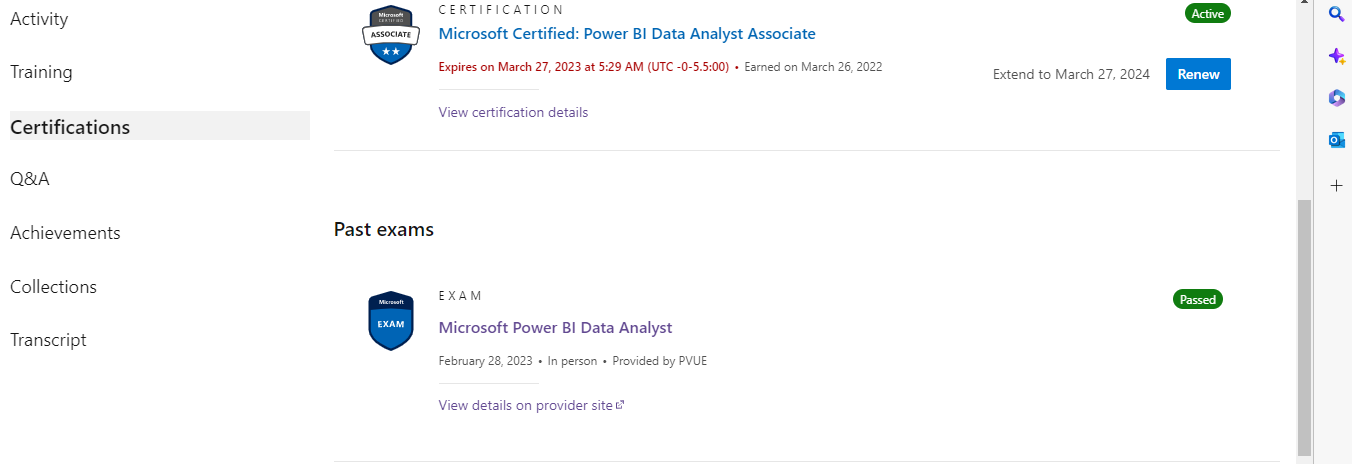This screenshot has width=1352, height=464.
Task: Open Achievements in the sidebar
Action: click(65, 233)
